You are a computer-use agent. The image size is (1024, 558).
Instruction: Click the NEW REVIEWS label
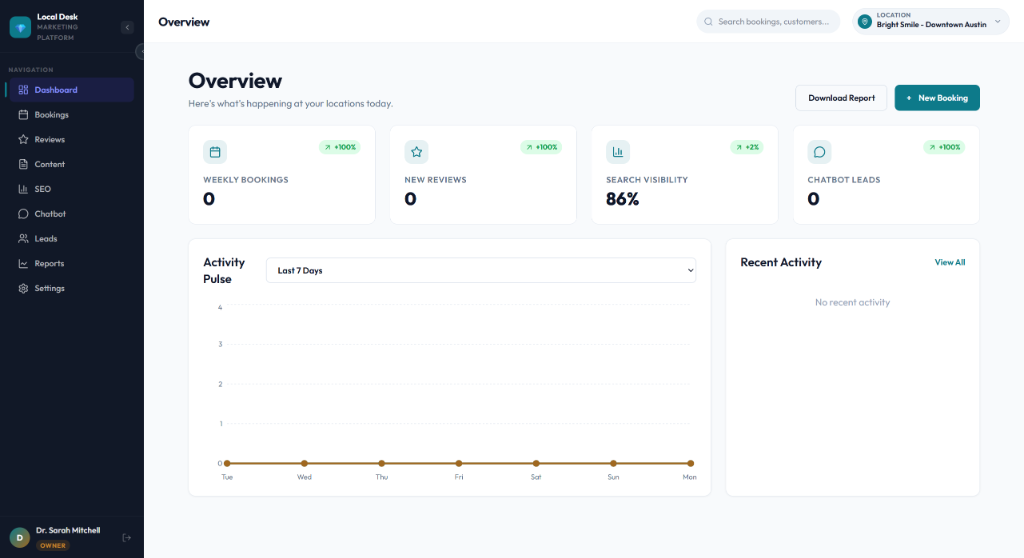tap(436, 180)
